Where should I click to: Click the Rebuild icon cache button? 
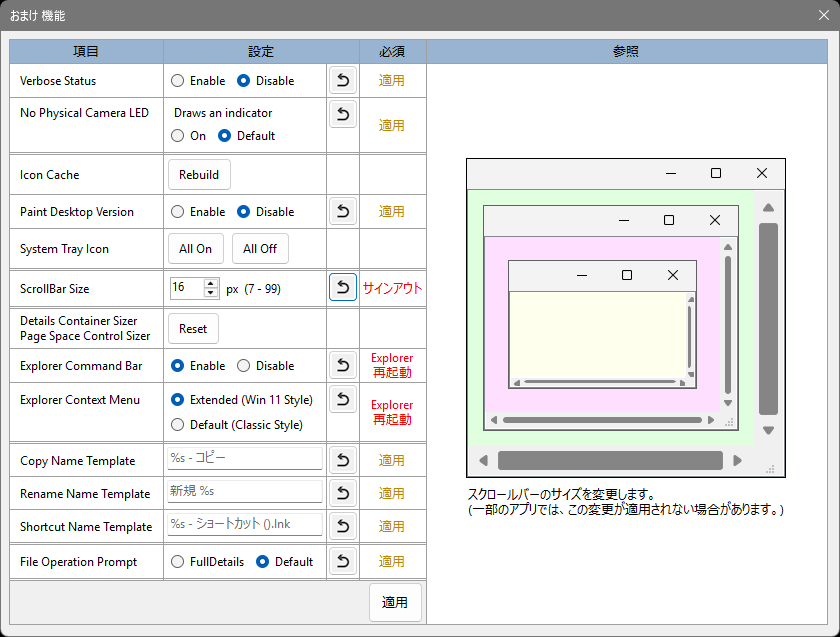click(x=199, y=175)
